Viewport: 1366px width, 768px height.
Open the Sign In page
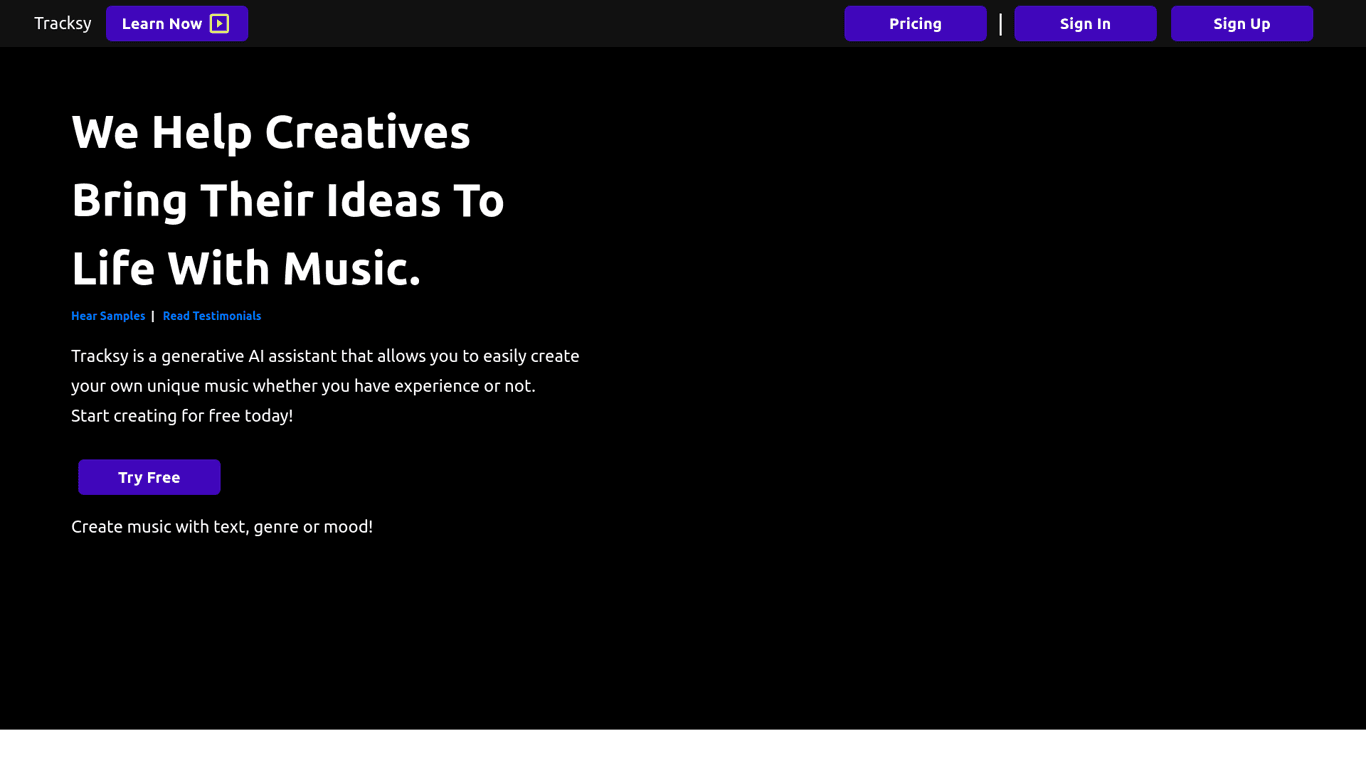[x=1085, y=24]
